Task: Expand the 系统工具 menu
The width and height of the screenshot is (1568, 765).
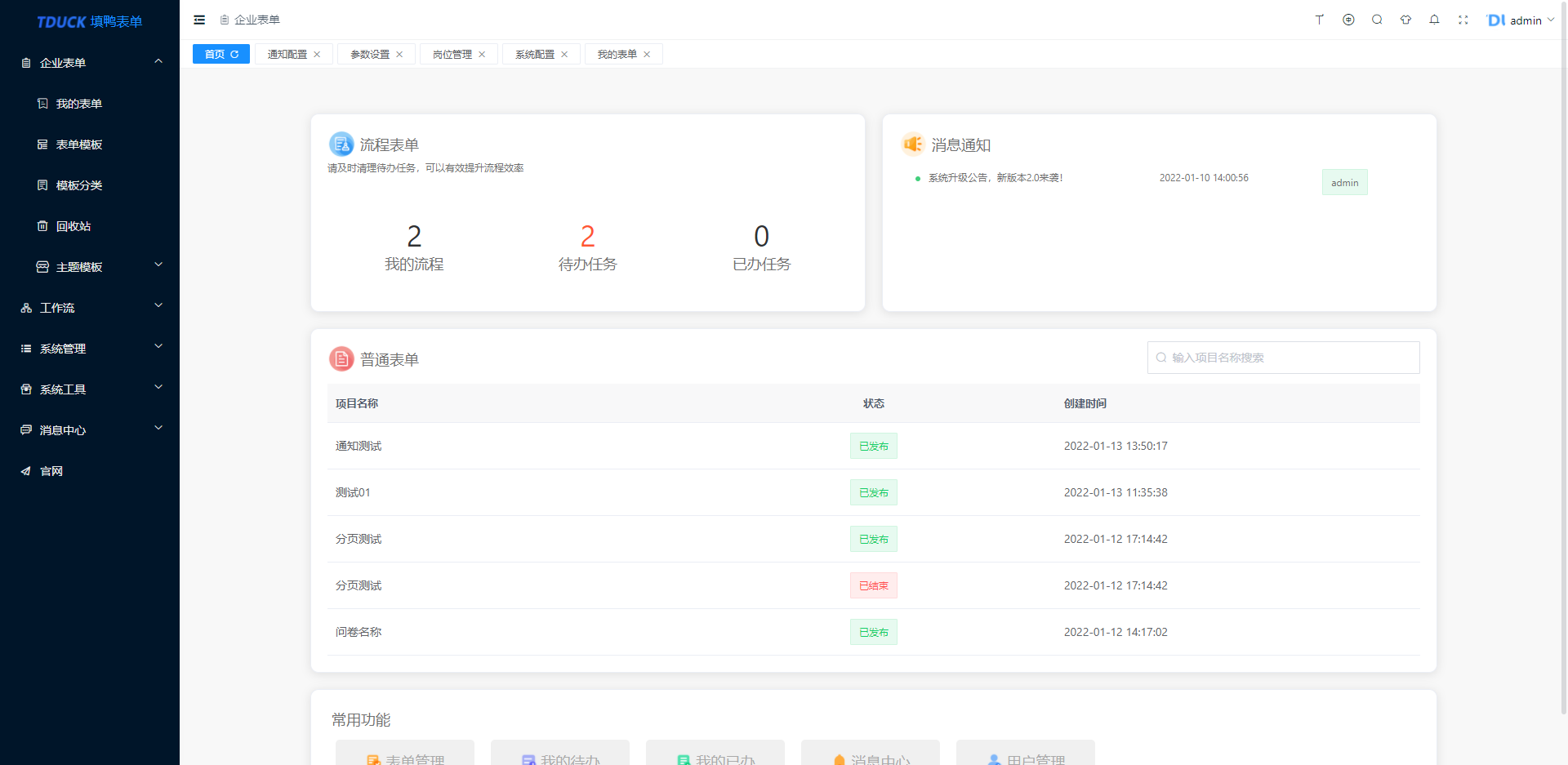Action: pos(90,389)
